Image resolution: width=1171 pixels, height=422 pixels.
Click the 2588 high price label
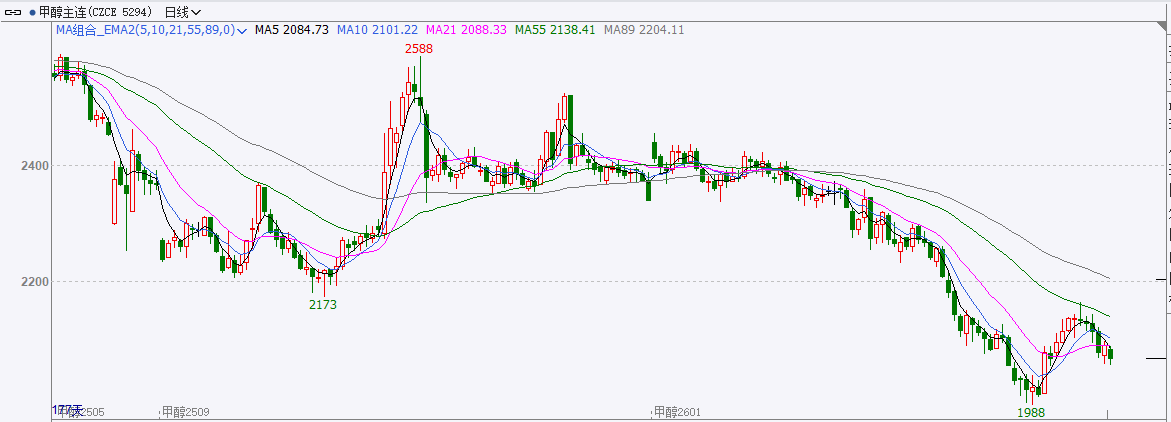(x=418, y=48)
